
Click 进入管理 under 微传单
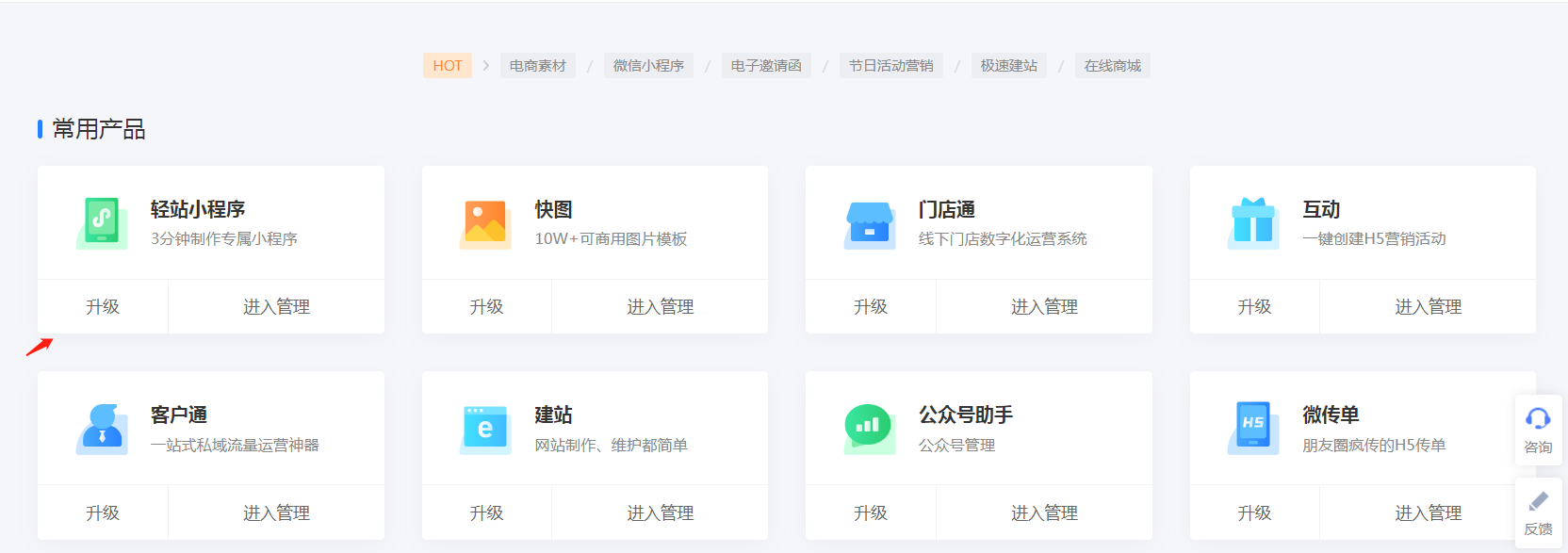click(x=1429, y=513)
